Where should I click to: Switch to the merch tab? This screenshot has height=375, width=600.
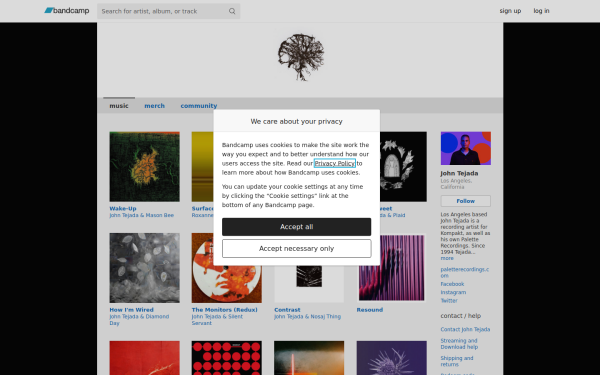click(x=155, y=106)
